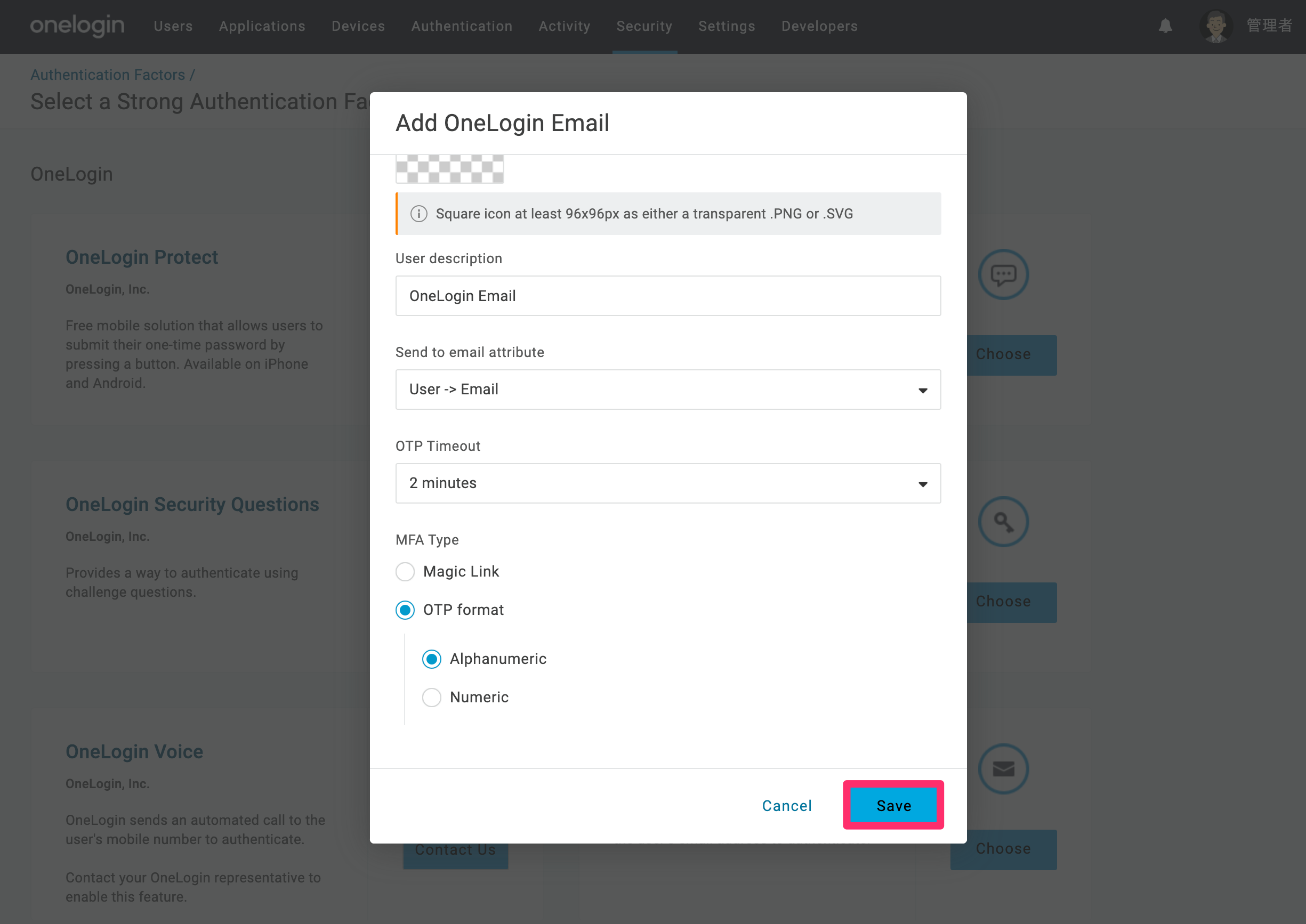Viewport: 1306px width, 924px height.
Task: Open the OTP Timeout dropdown
Action: [x=668, y=483]
